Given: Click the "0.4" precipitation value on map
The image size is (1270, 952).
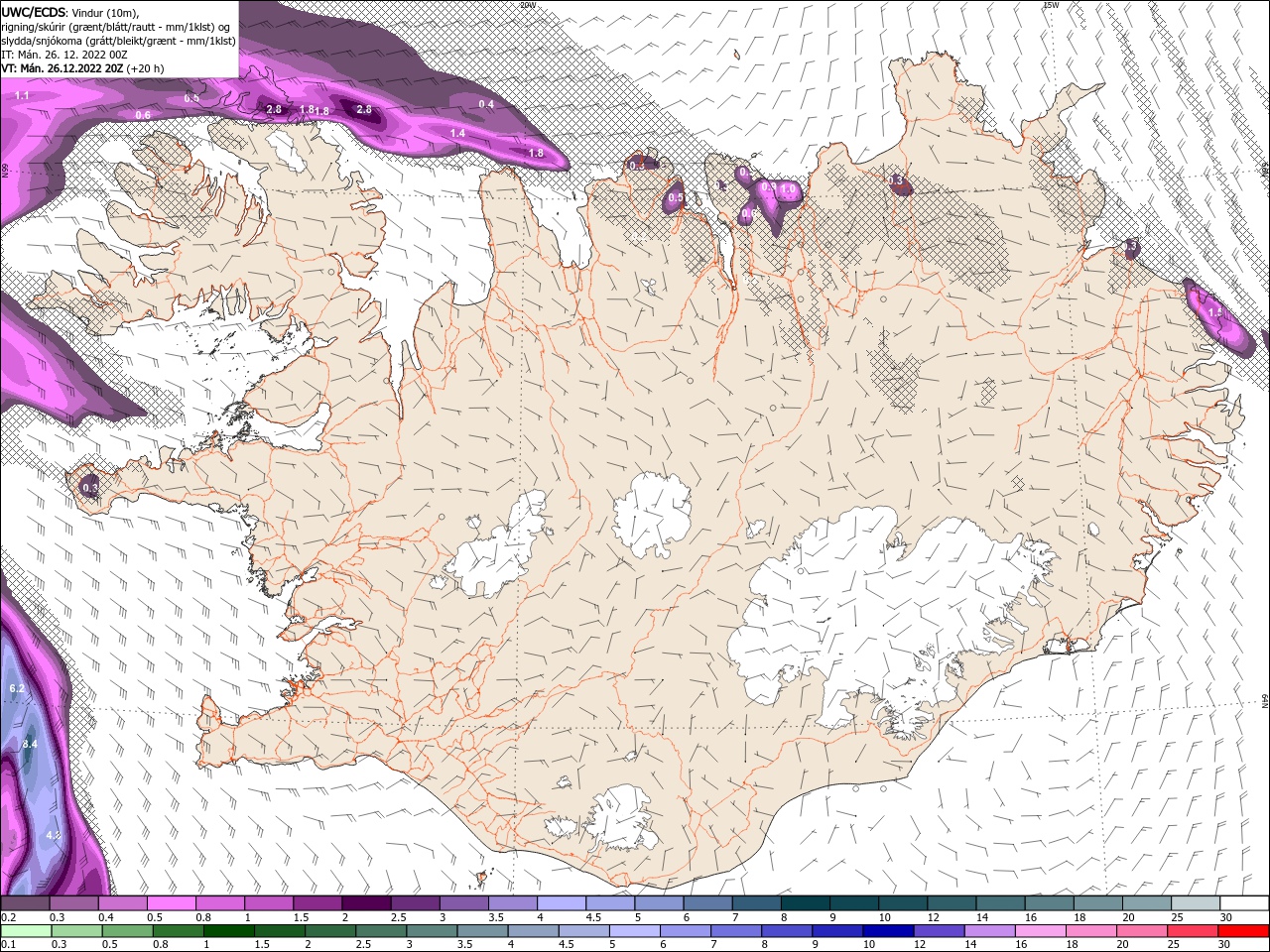Looking at the screenshot, I should [486, 104].
